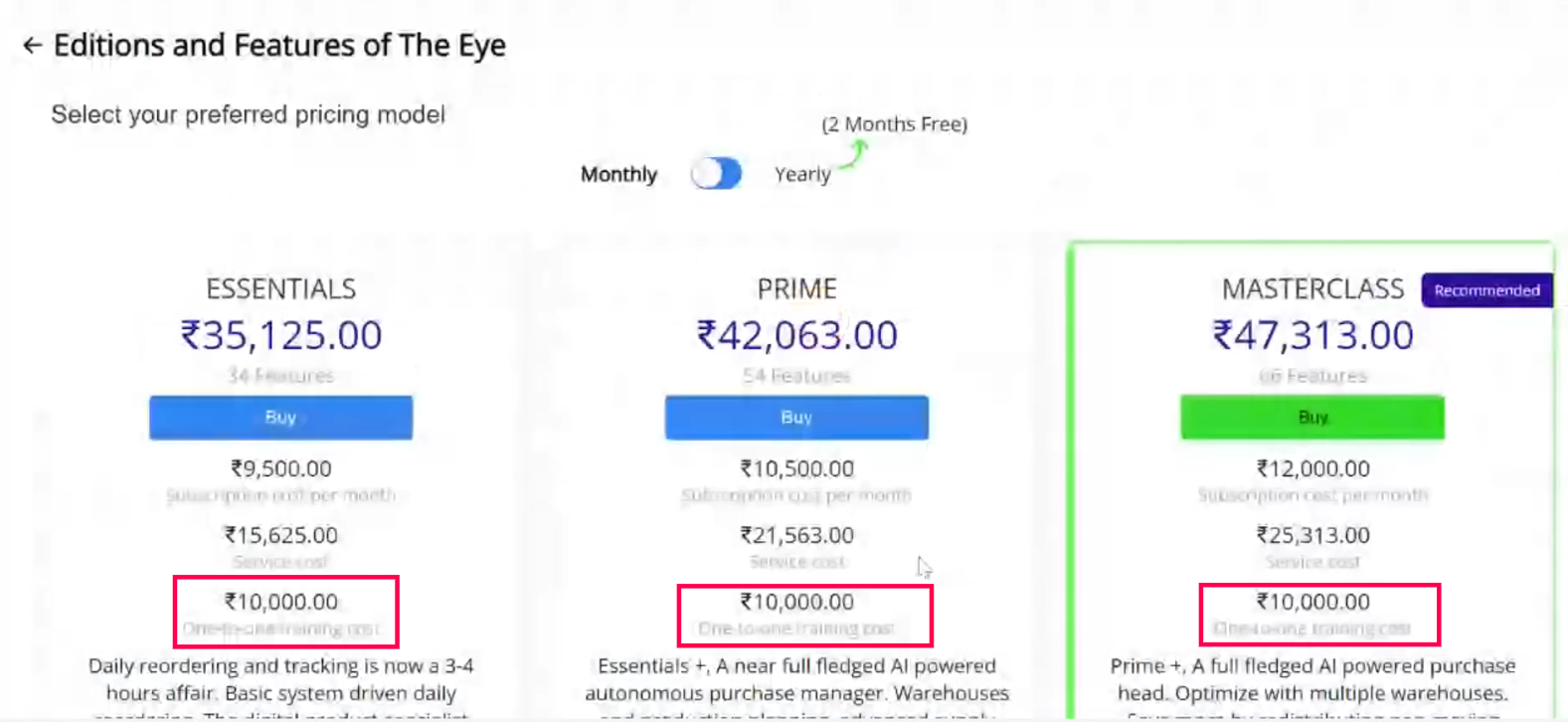Image resolution: width=1568 pixels, height=722 pixels.
Task: Click the Prime ₹42,063.00 total price
Action: coord(796,335)
